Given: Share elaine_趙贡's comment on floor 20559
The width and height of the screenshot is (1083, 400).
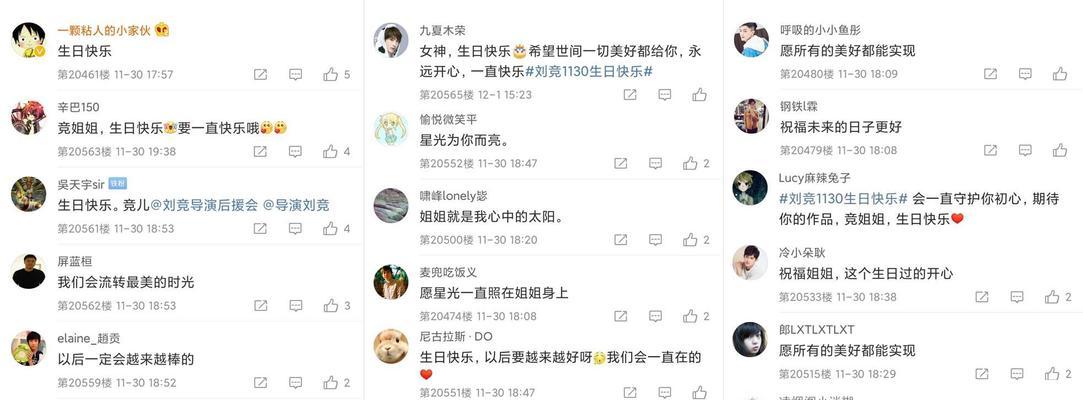Looking at the screenshot, I should [x=260, y=383].
